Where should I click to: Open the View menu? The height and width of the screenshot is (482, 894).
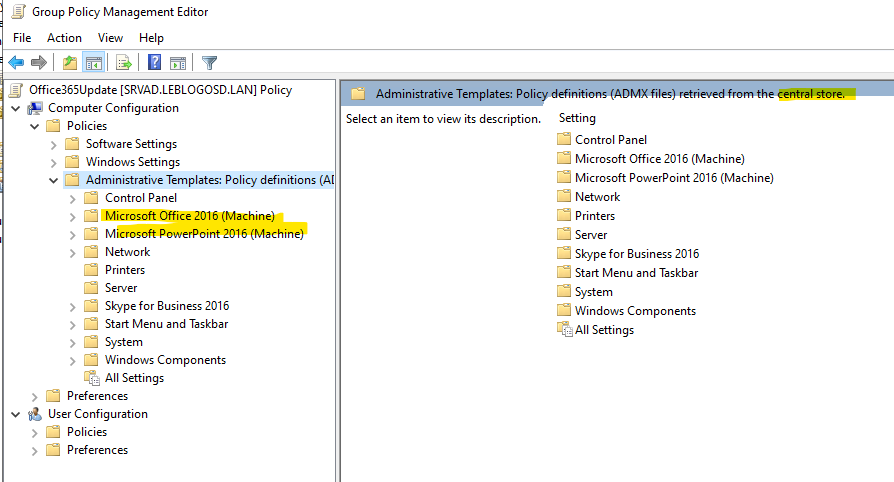click(110, 38)
